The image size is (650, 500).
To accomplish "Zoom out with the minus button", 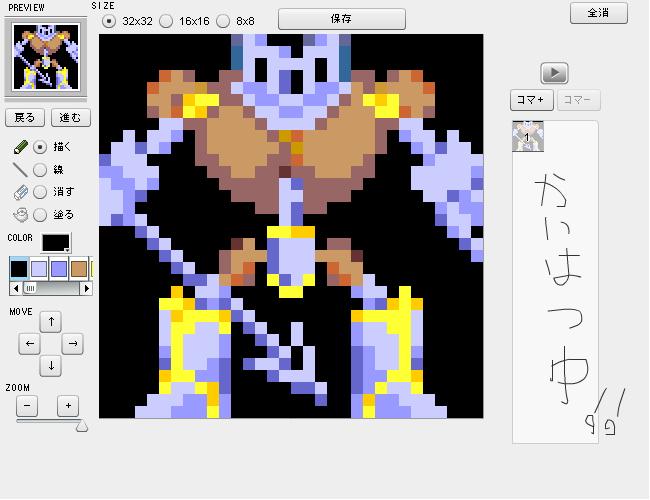I will (27, 406).
